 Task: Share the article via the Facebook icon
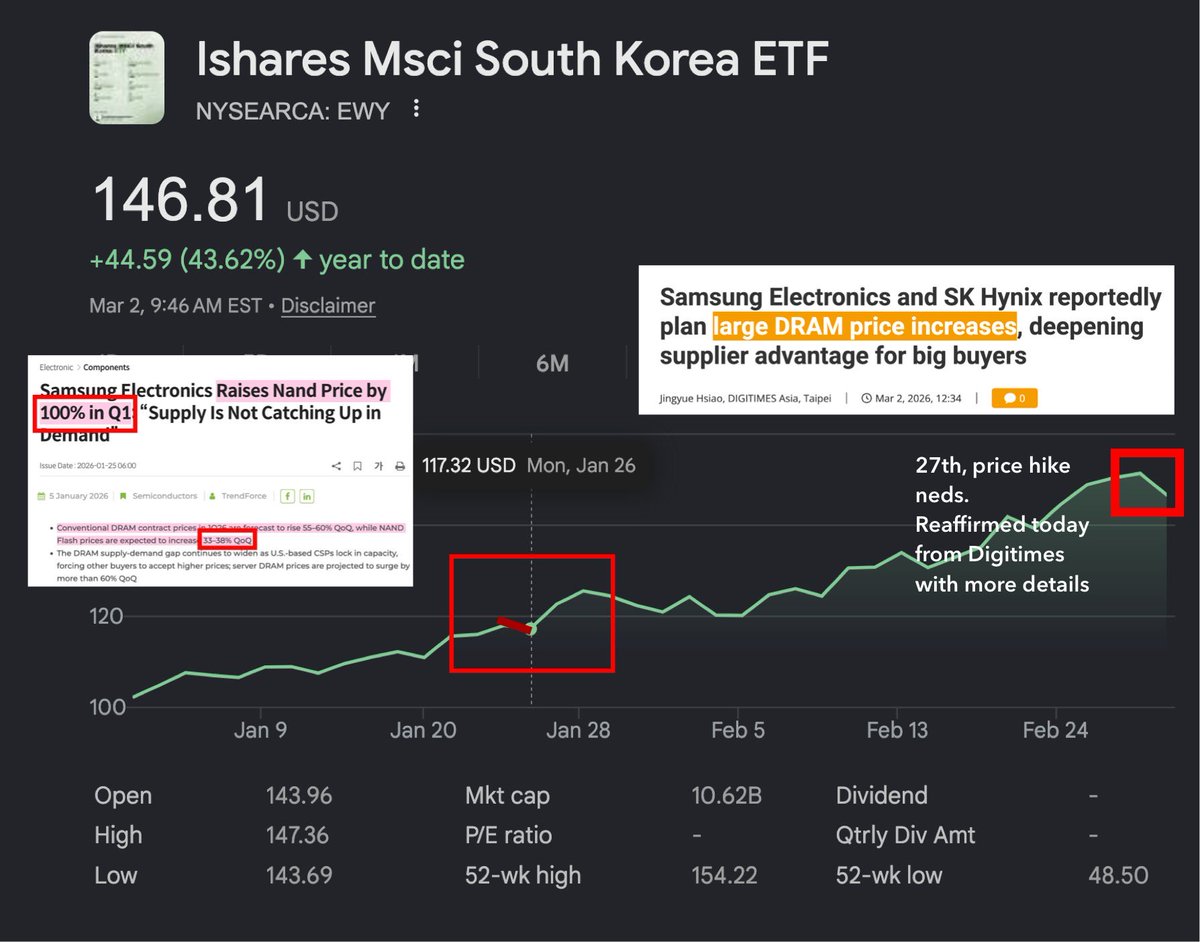coord(287,496)
